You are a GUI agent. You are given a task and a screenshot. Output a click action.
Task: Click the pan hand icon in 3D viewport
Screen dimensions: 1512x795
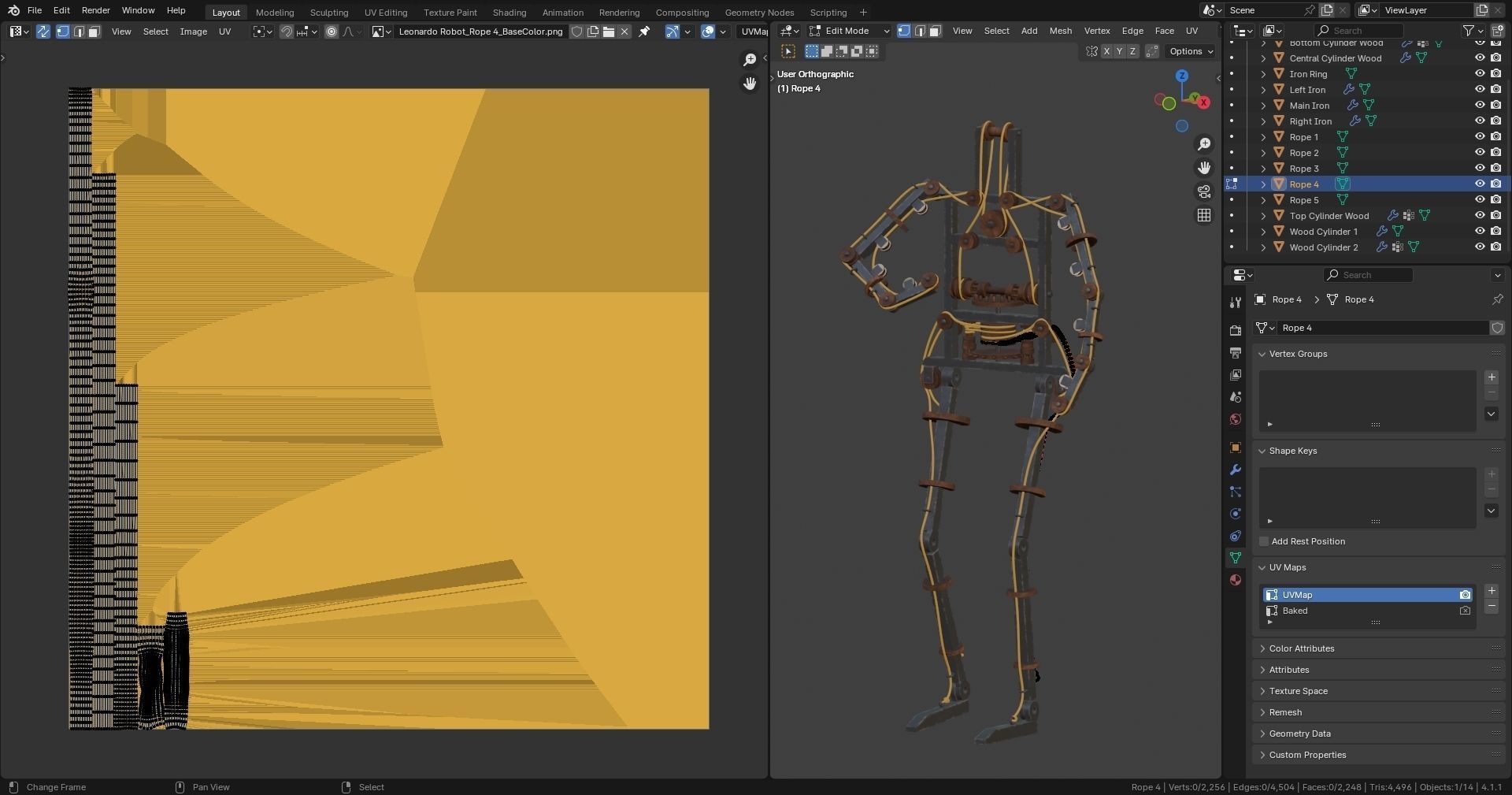coord(1204,168)
